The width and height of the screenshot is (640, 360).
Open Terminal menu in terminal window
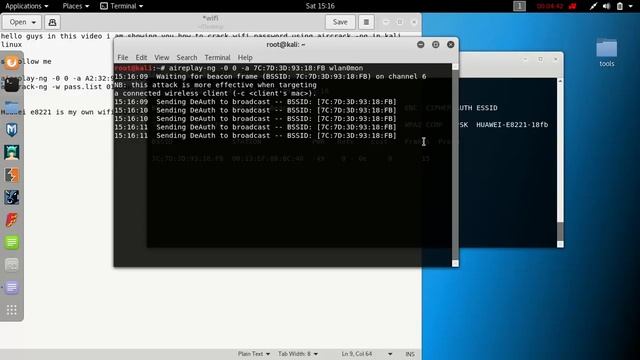click(217, 58)
